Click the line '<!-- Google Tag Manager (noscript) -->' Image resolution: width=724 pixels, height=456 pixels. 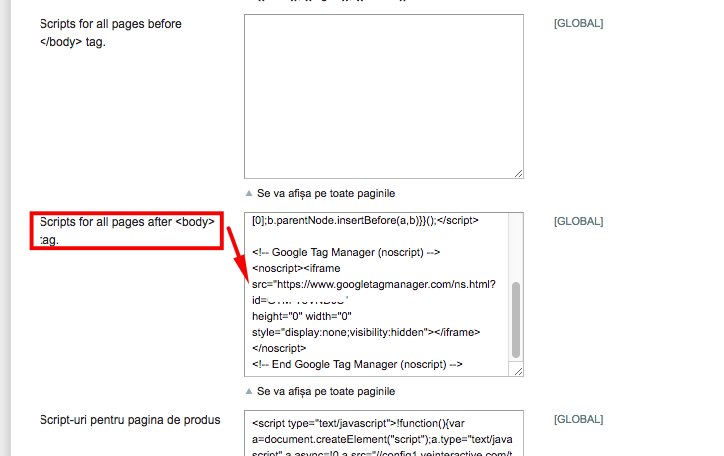click(346, 252)
